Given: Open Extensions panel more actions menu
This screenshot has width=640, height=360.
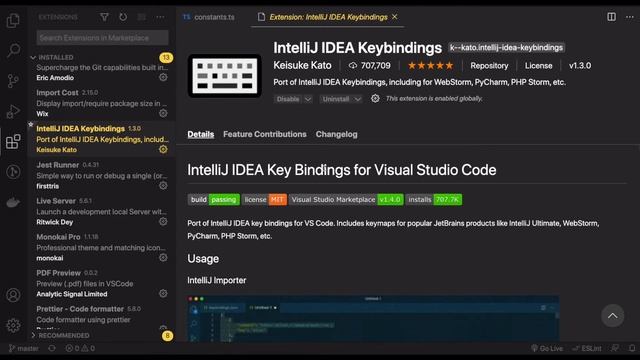Looking at the screenshot, I should coord(160,17).
